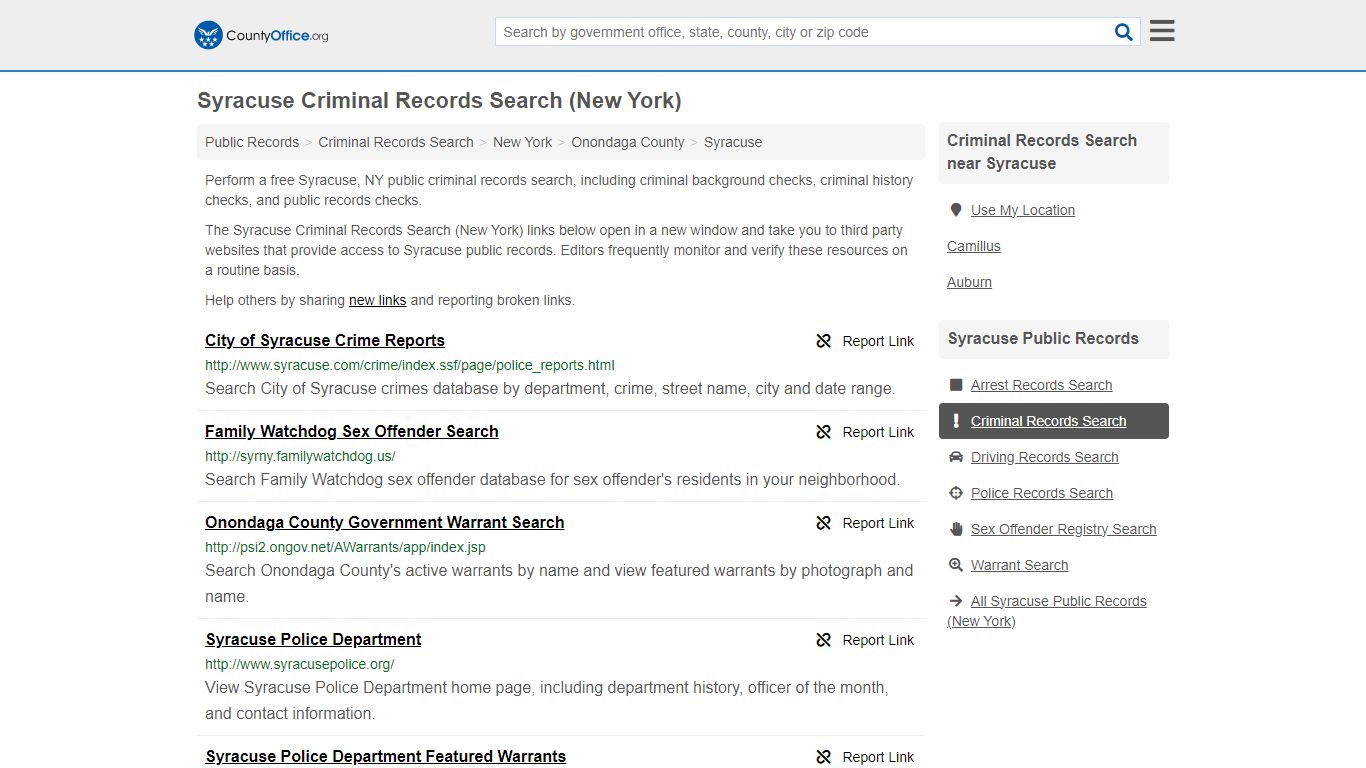Open the hamburger menu

pyautogui.click(x=1162, y=31)
